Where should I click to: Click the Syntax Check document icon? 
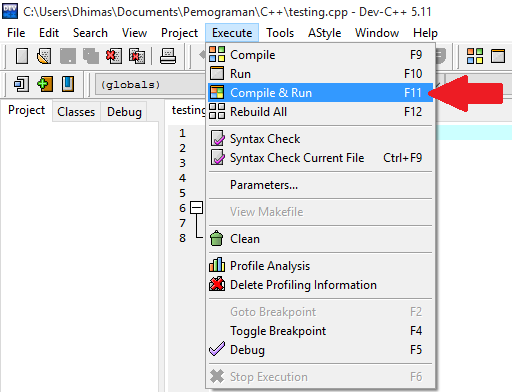pyautogui.click(x=218, y=138)
